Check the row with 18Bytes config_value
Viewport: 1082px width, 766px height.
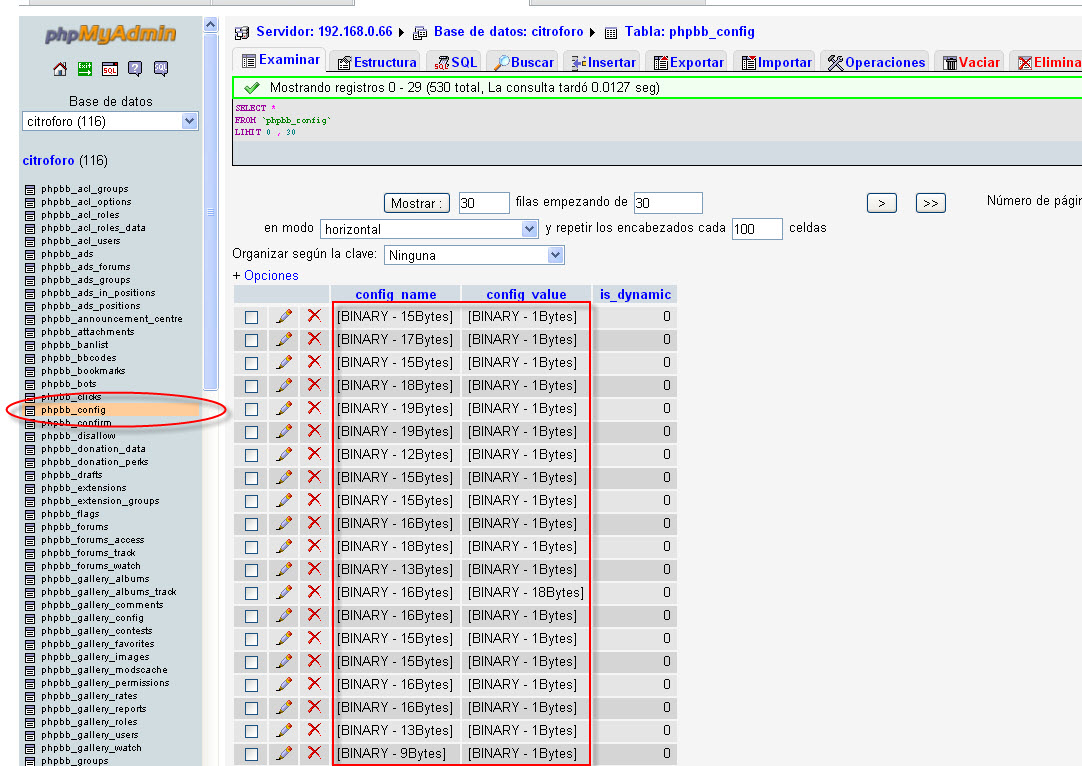pos(252,593)
